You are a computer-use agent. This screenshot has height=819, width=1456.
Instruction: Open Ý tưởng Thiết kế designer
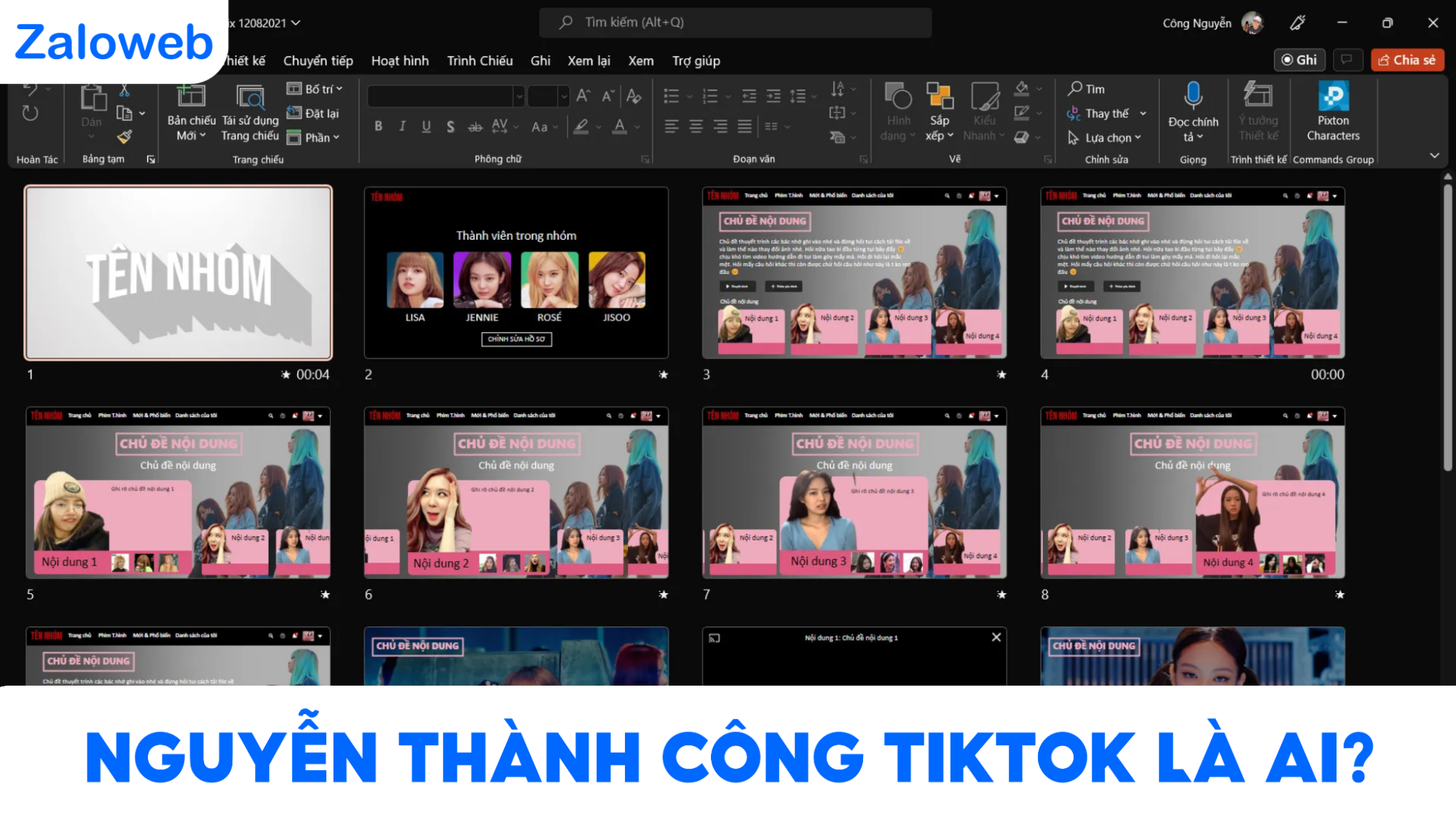tap(1258, 111)
